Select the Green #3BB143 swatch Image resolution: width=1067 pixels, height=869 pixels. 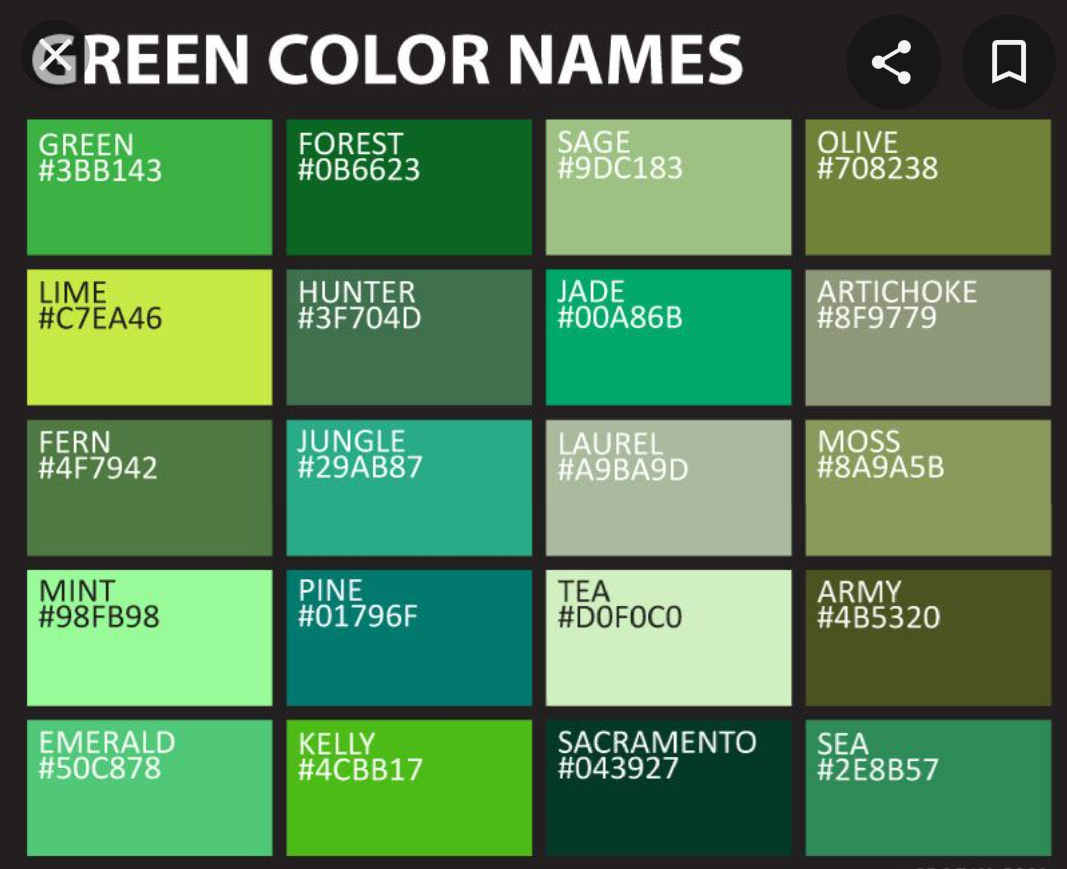149,188
